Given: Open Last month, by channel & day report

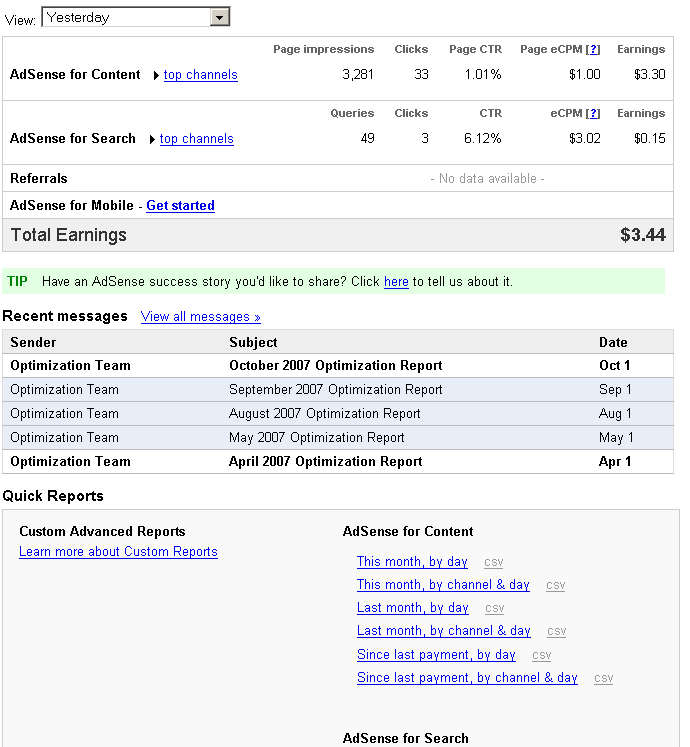Looking at the screenshot, I should coord(443,631).
